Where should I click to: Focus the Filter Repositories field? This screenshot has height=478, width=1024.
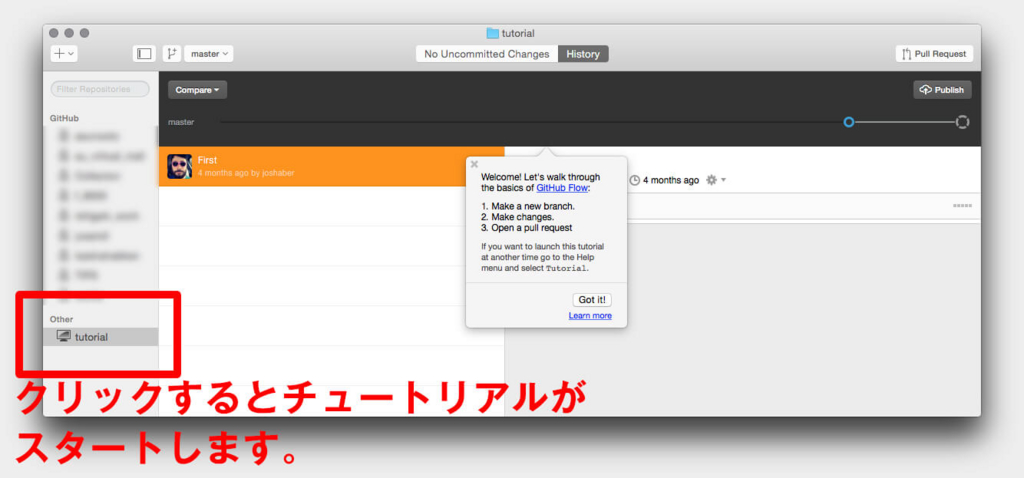point(100,89)
